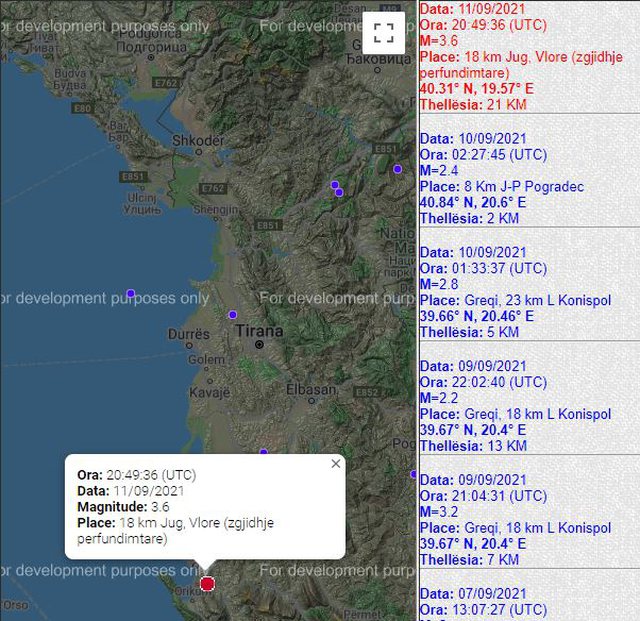Click the blue marker at the right edge near Pogradec
Screen dimensions: 640x621
click(413, 474)
